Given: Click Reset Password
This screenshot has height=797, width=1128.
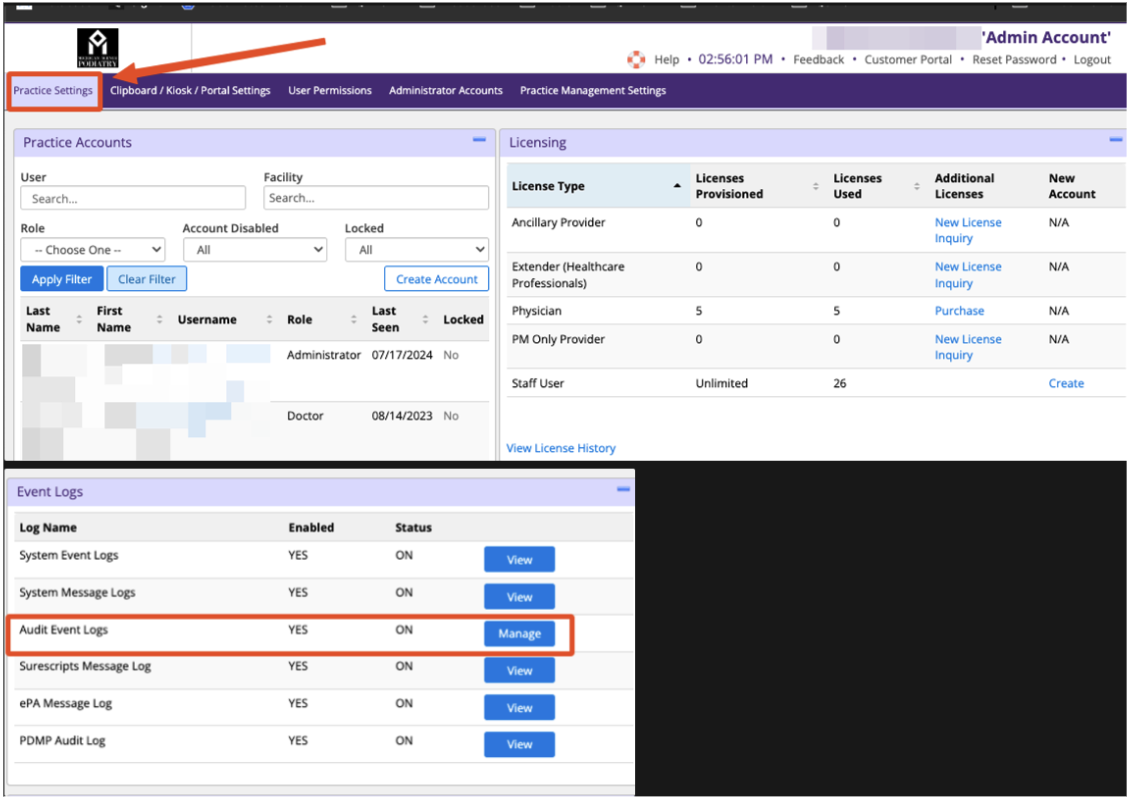Looking at the screenshot, I should click(x=1014, y=60).
